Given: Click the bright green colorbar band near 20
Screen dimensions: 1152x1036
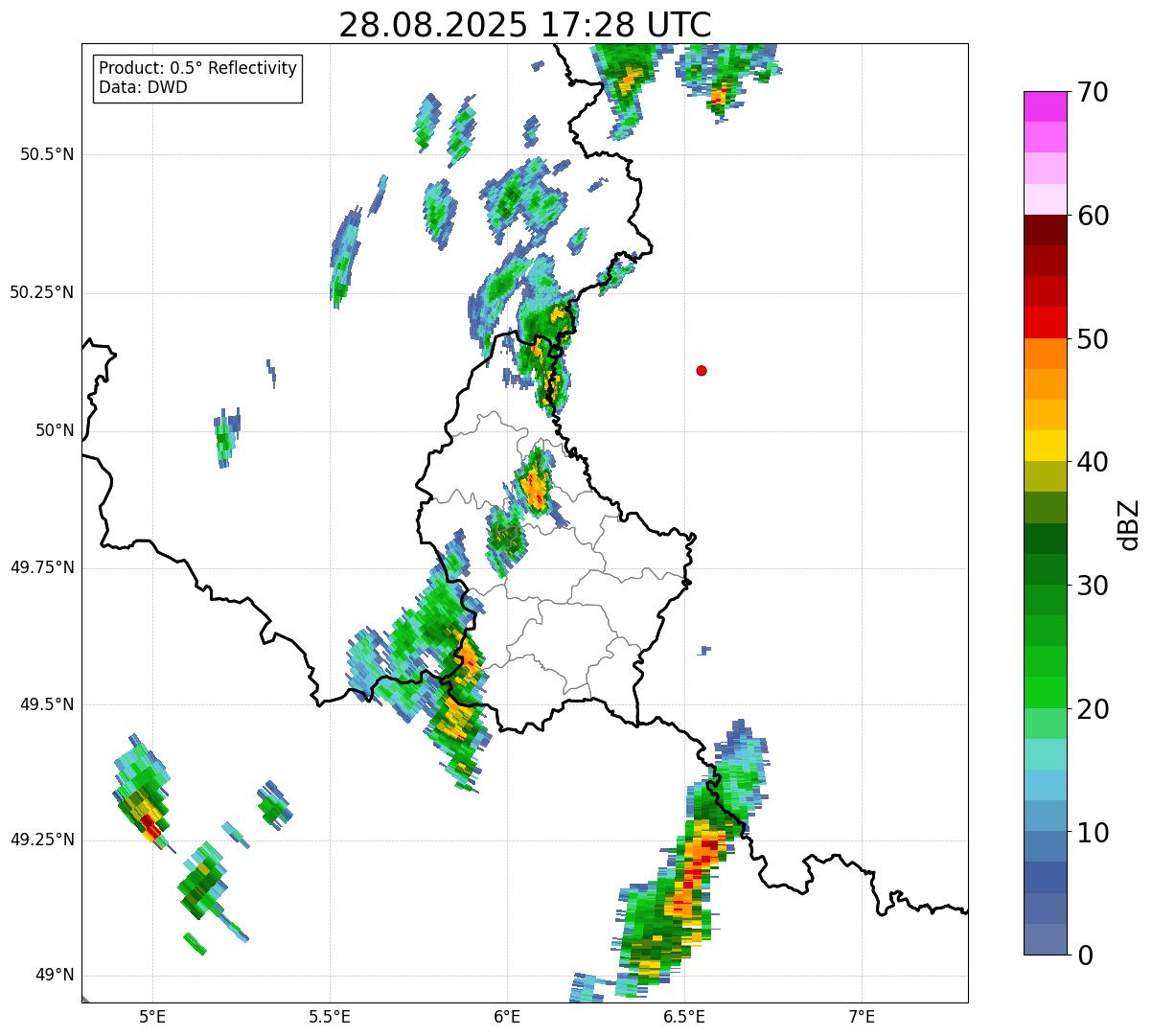Looking at the screenshot, I should 1046,692.
